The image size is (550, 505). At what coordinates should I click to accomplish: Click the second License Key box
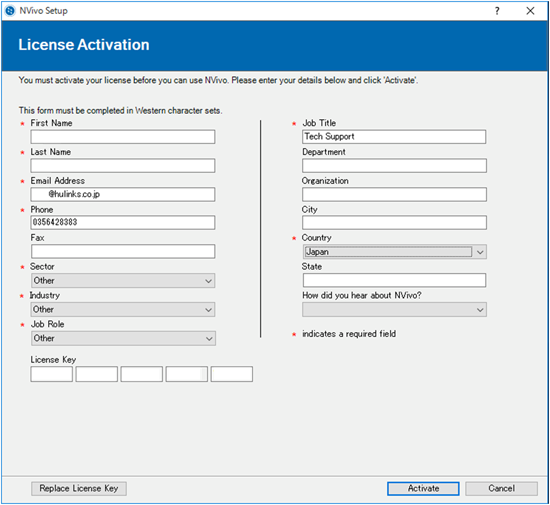pyautogui.click(x=96, y=374)
